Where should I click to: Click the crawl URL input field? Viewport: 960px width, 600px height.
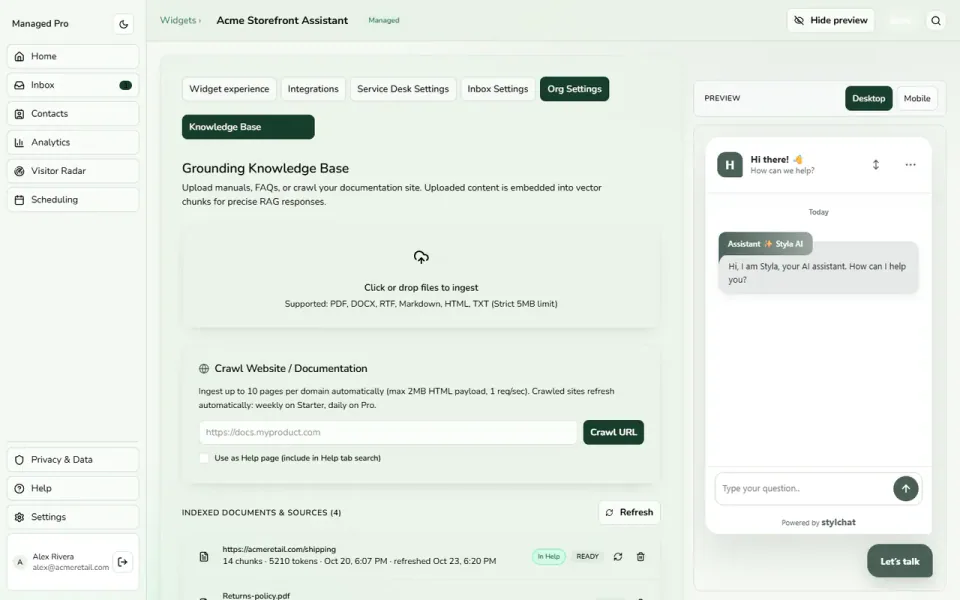coord(388,432)
